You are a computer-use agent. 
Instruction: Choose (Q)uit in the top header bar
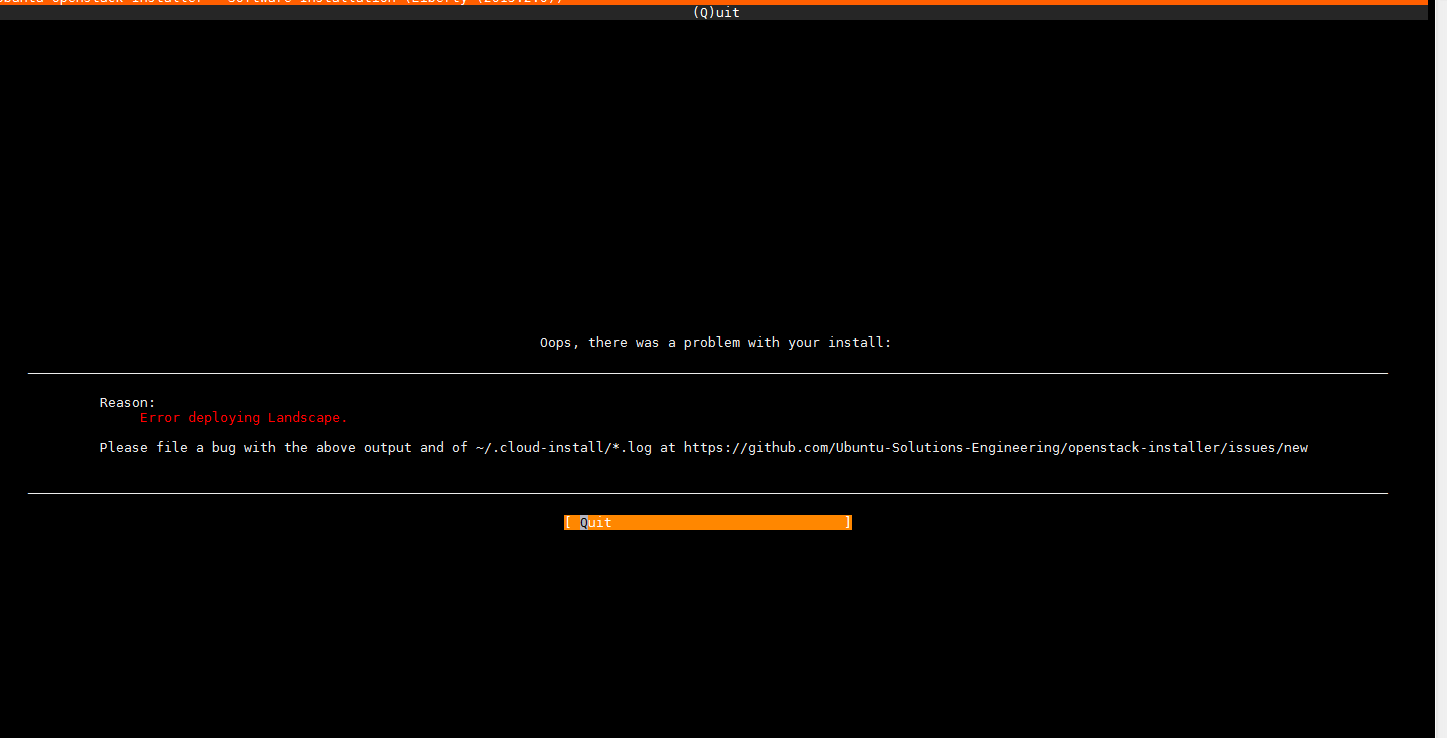[x=716, y=13]
